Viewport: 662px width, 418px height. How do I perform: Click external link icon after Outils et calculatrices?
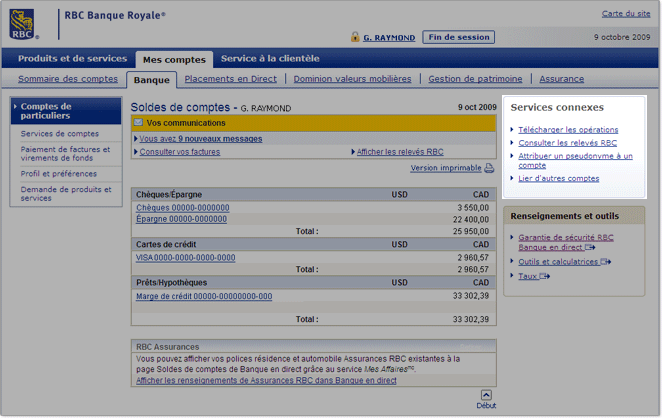(x=605, y=262)
